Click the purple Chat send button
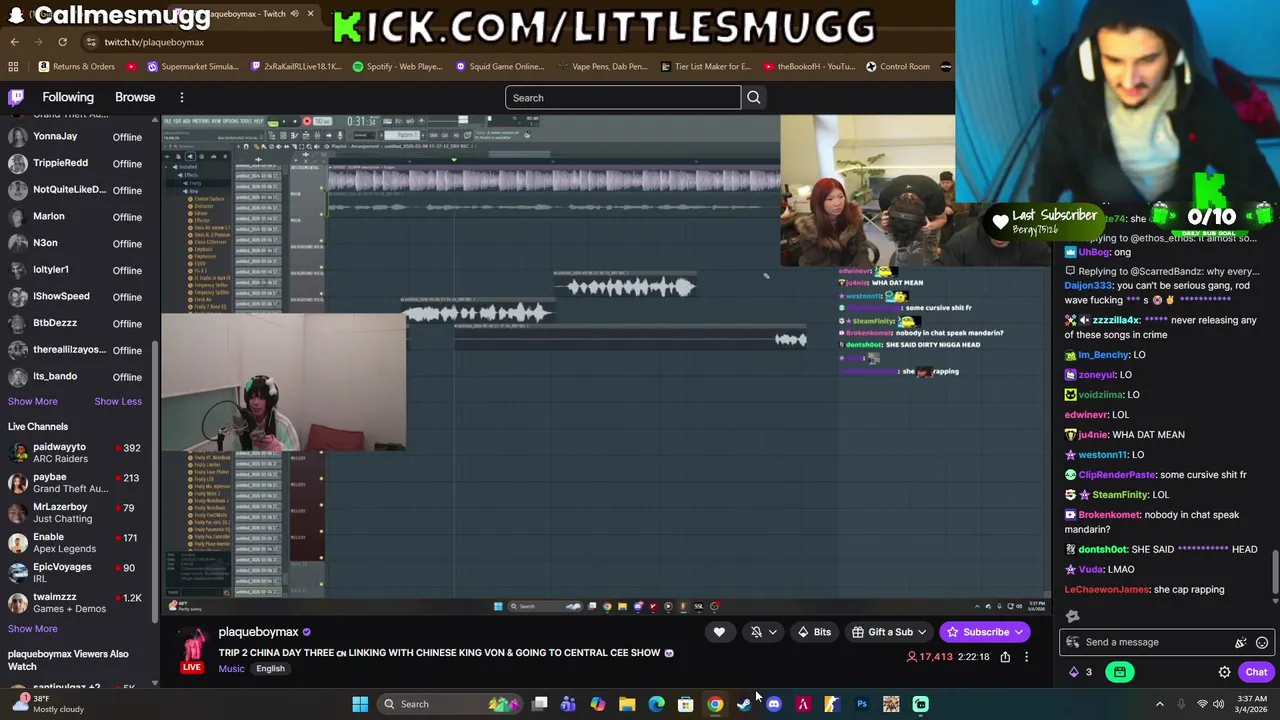The width and height of the screenshot is (1280, 720). tap(1256, 672)
